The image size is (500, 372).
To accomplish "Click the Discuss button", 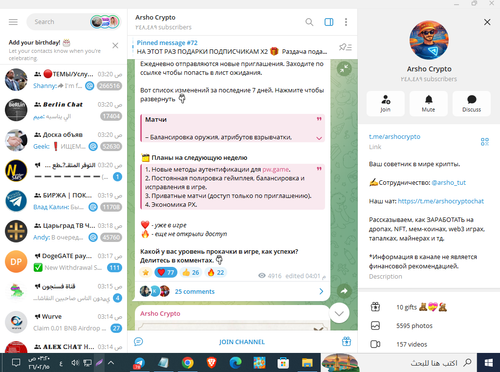I will pos(472,104).
